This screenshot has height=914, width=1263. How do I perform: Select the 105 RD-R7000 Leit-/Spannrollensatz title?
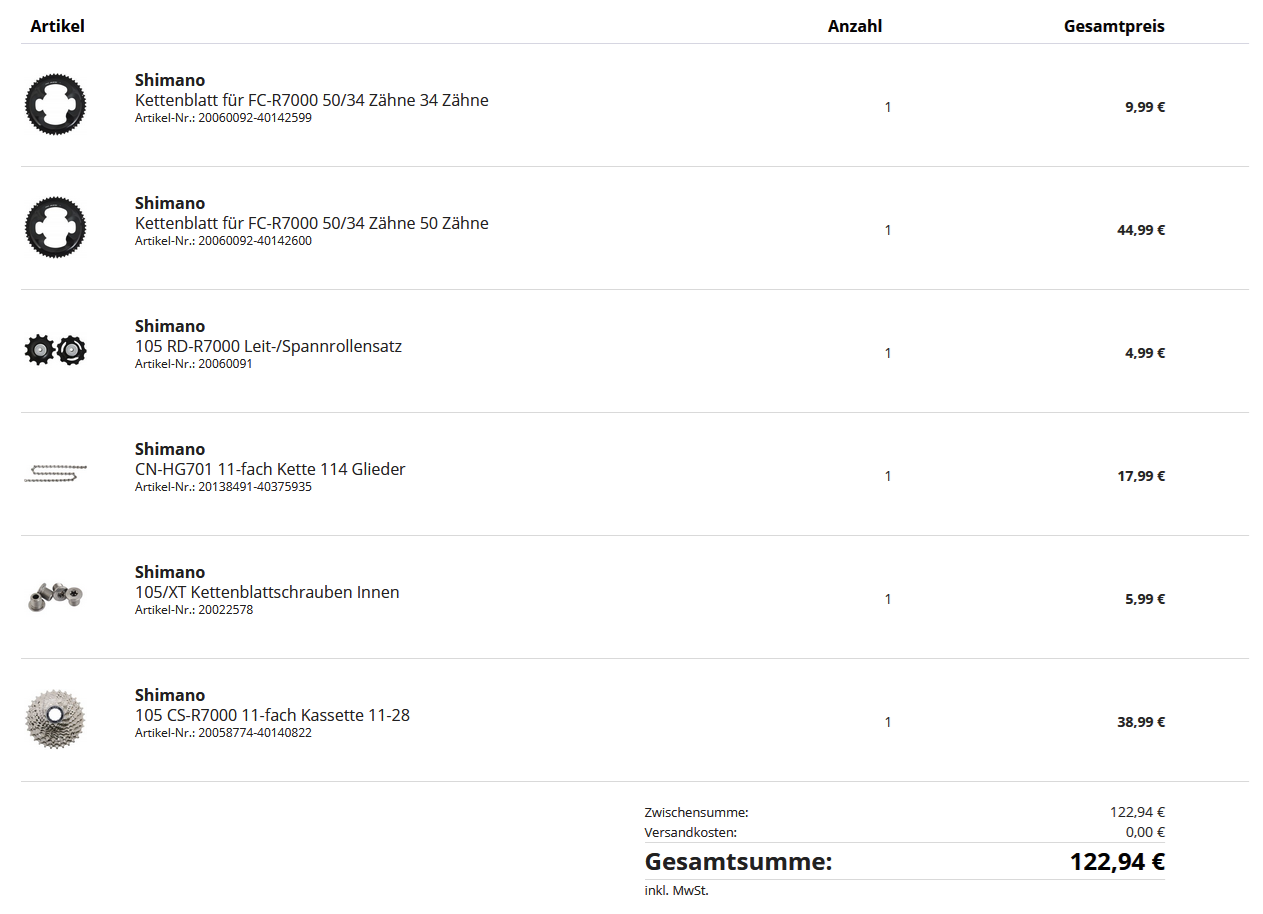(x=268, y=346)
